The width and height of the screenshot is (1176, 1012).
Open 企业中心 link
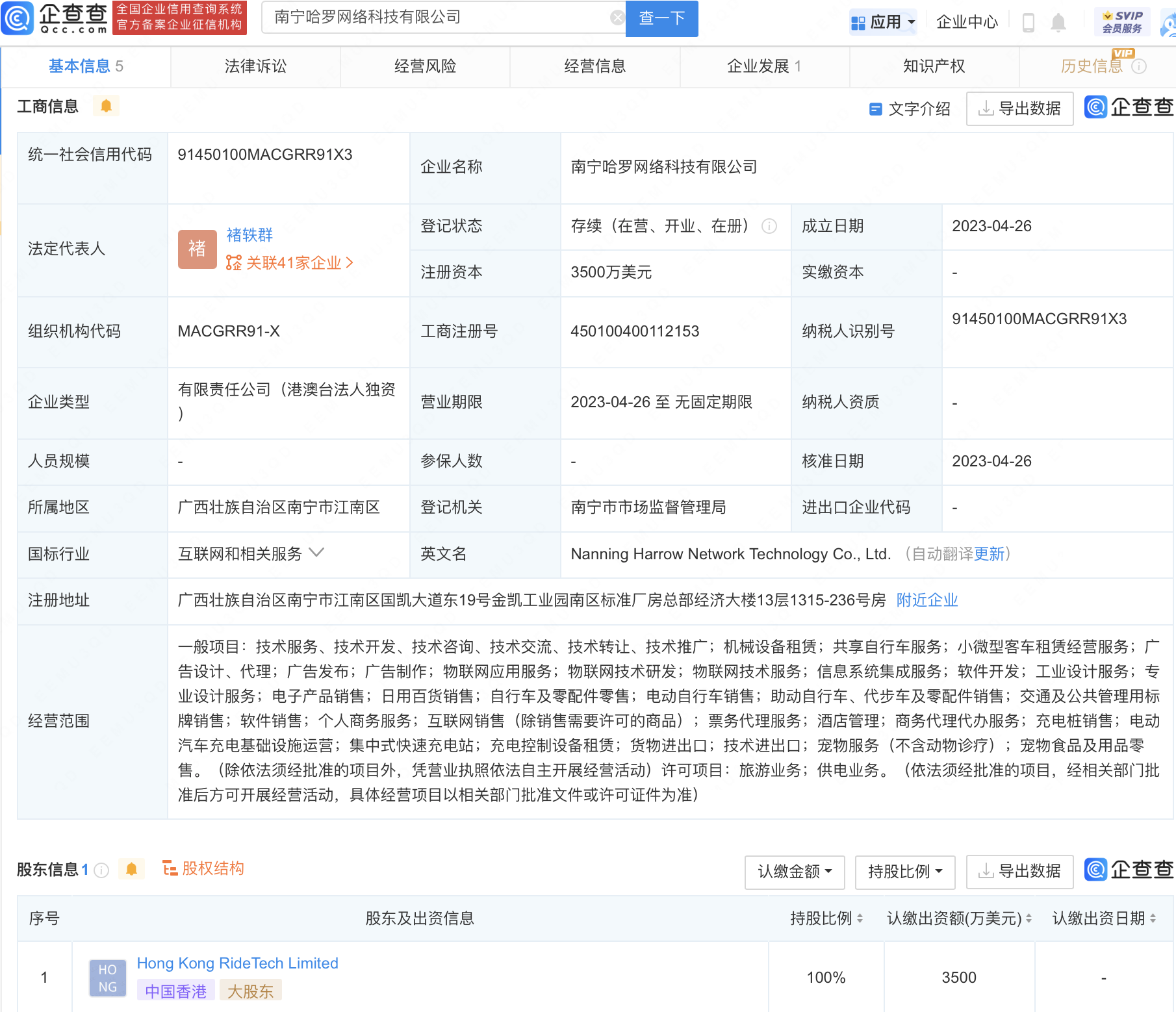(x=967, y=22)
